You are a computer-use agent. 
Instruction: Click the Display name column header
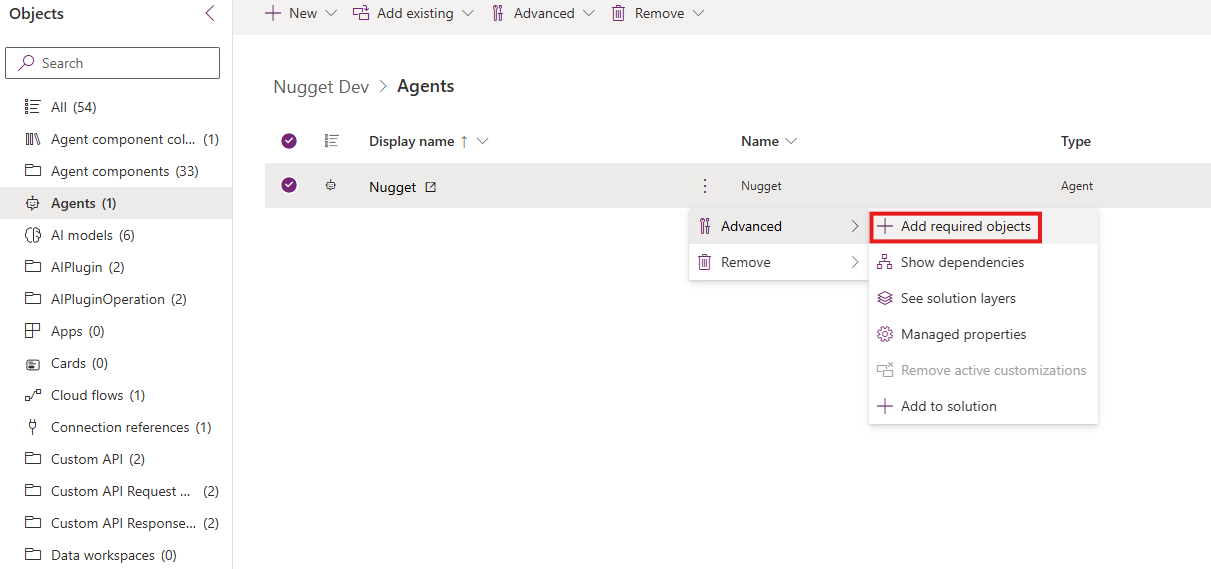pyautogui.click(x=412, y=141)
